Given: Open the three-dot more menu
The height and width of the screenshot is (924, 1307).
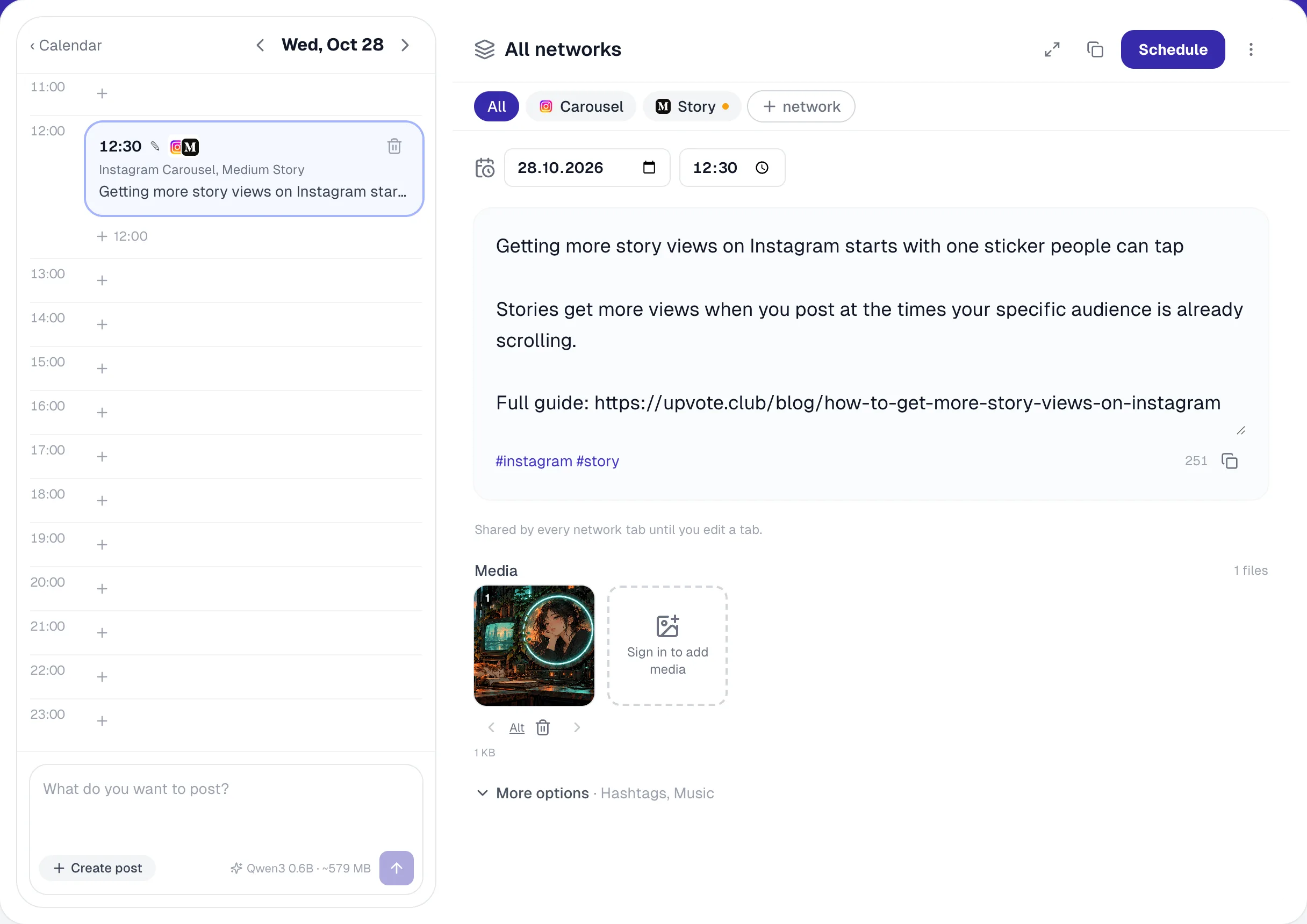Looking at the screenshot, I should tap(1251, 49).
